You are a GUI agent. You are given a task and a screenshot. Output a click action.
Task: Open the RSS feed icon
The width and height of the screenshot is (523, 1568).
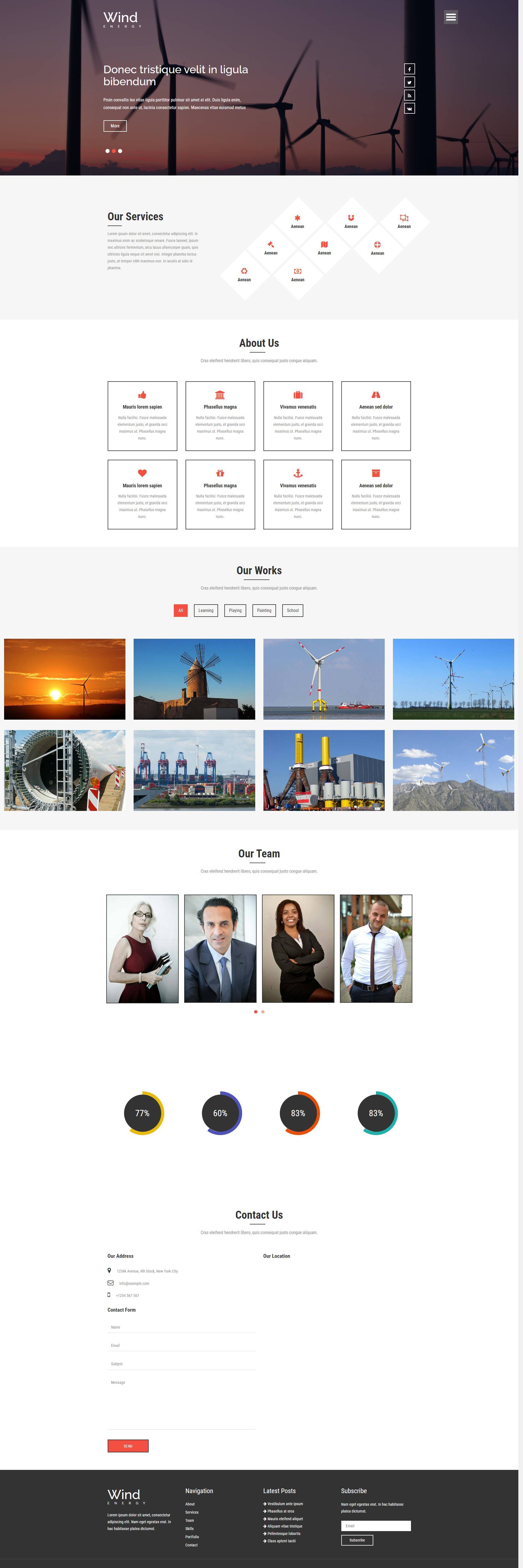[410, 96]
